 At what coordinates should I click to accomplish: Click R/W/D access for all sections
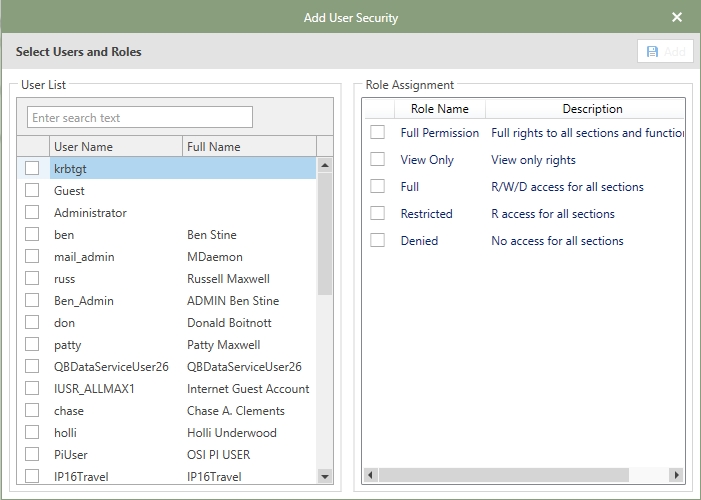pos(567,187)
